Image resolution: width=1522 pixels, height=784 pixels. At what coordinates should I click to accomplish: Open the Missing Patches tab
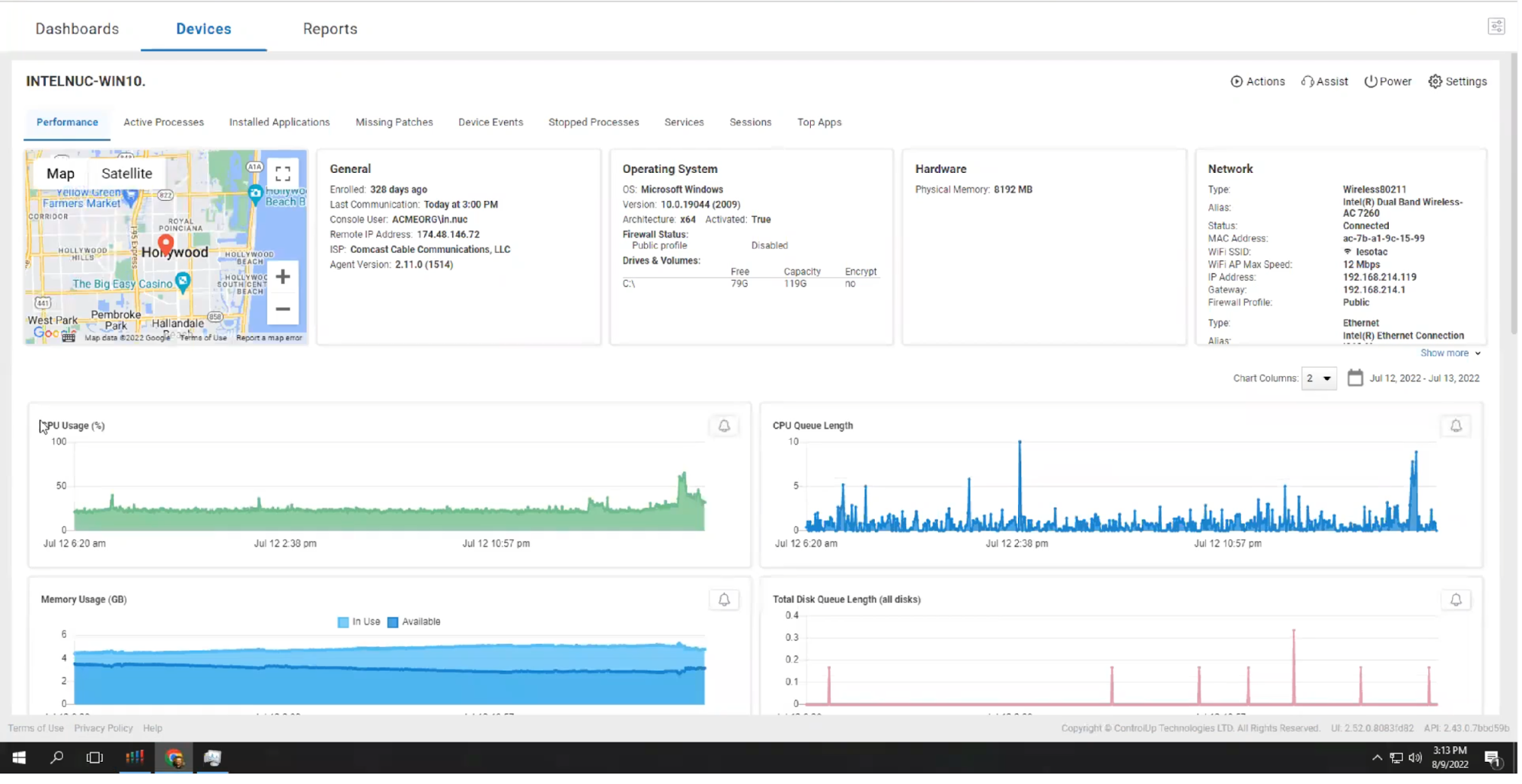[x=394, y=123]
